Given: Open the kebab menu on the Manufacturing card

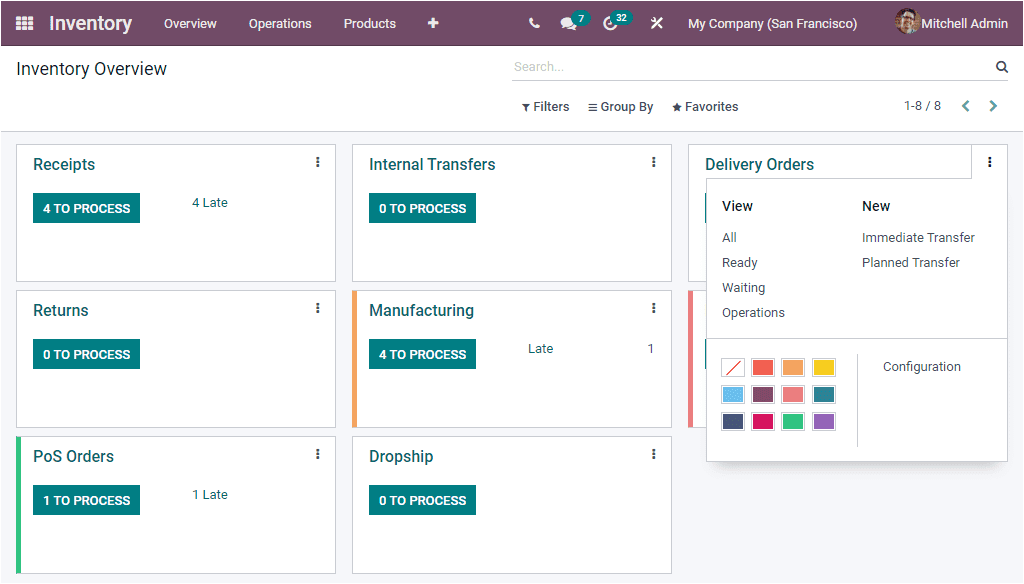Looking at the screenshot, I should [653, 307].
